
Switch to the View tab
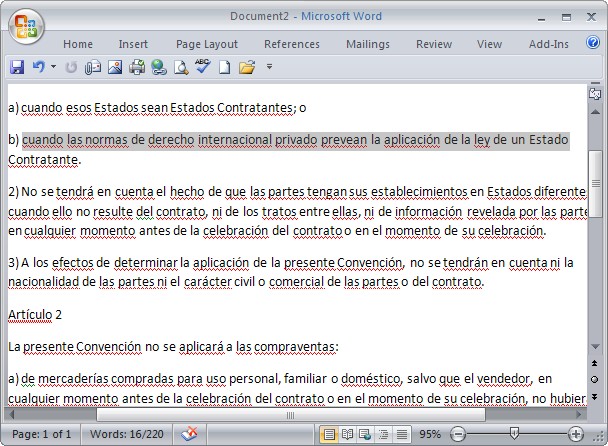(489, 44)
